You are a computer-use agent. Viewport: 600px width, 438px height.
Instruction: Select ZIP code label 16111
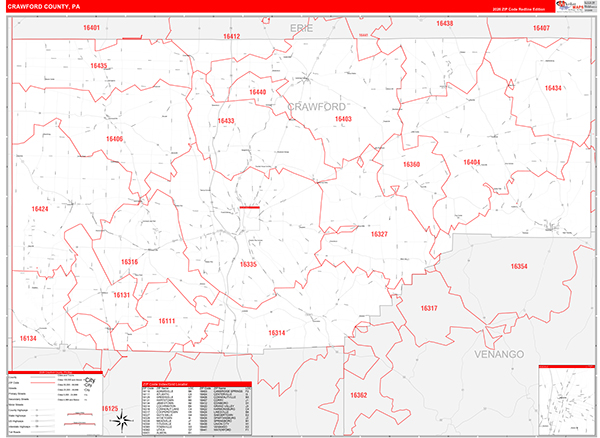click(x=167, y=321)
